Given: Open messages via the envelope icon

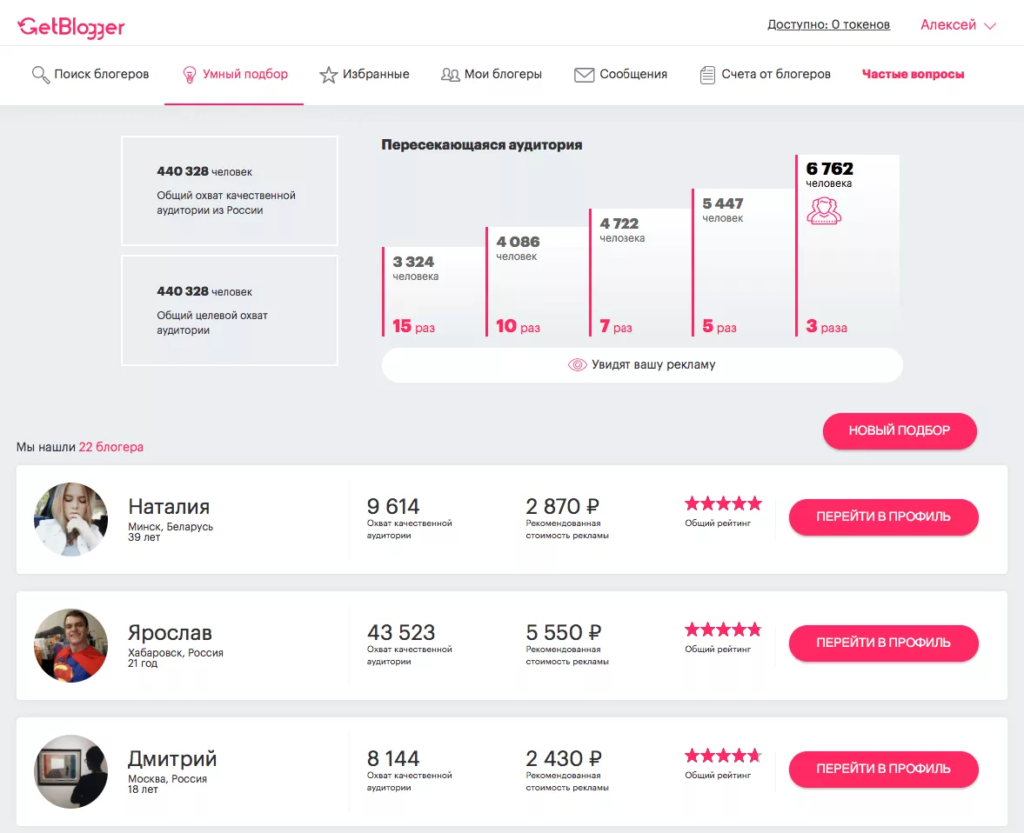Looking at the screenshot, I should 583,74.
